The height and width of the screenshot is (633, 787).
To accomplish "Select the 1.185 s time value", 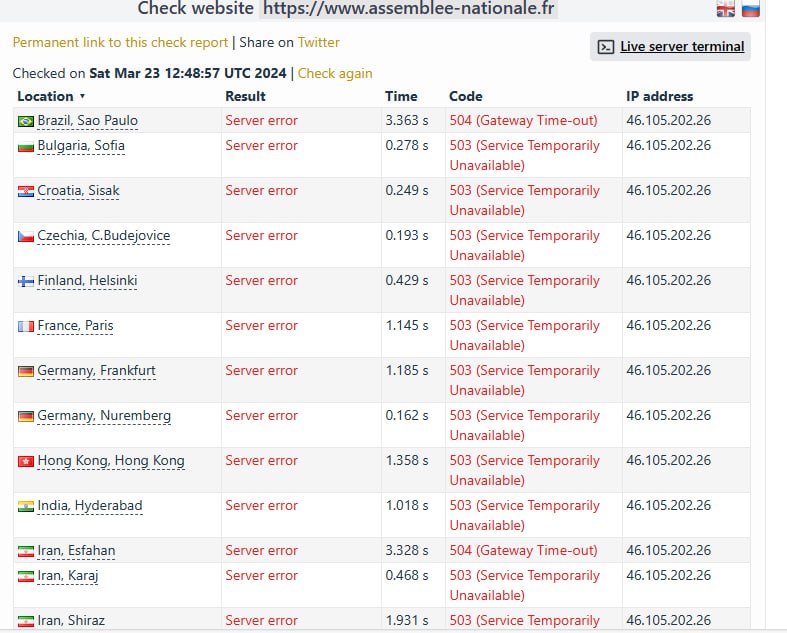I will pos(407,370).
